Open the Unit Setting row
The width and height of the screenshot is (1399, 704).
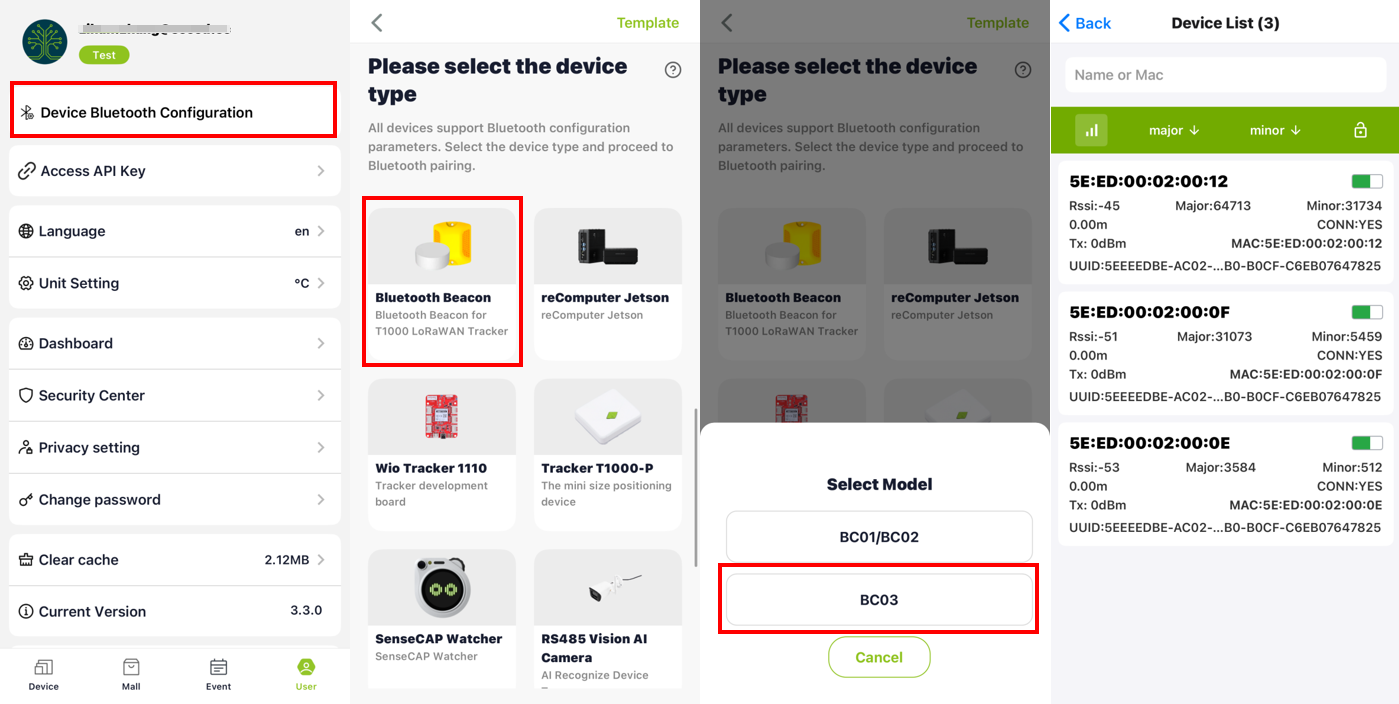(x=174, y=283)
